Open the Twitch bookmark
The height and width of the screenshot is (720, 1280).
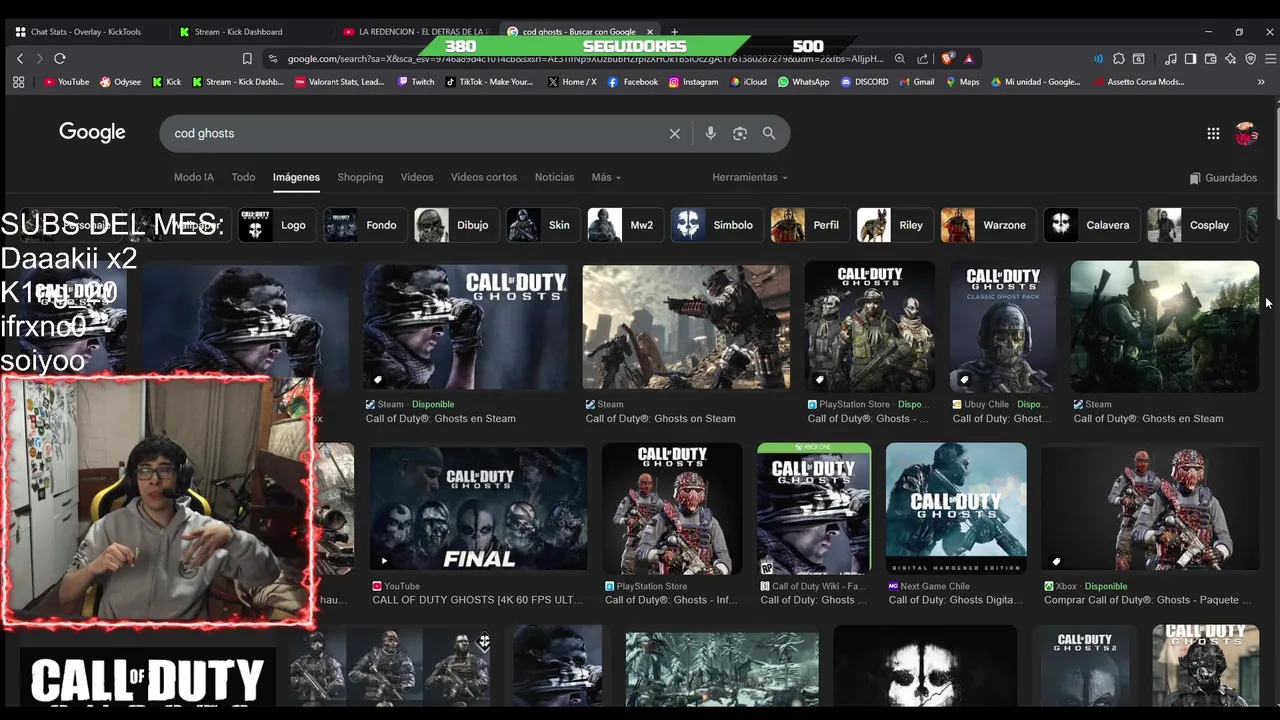tap(416, 82)
